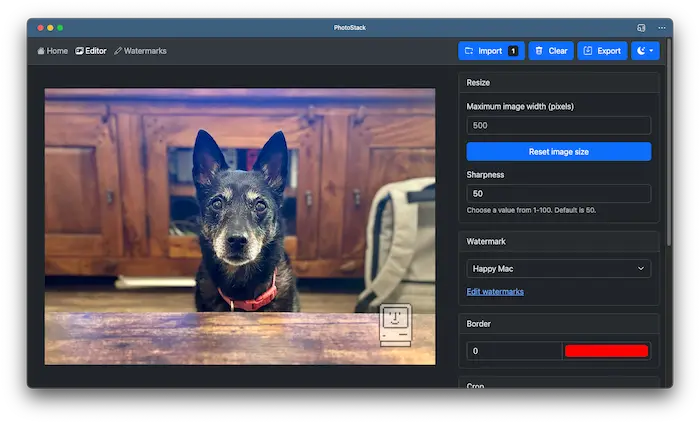Screen dimensions: 700x424
Task: Open the dark mode theme dropdown
Action: (x=645, y=51)
